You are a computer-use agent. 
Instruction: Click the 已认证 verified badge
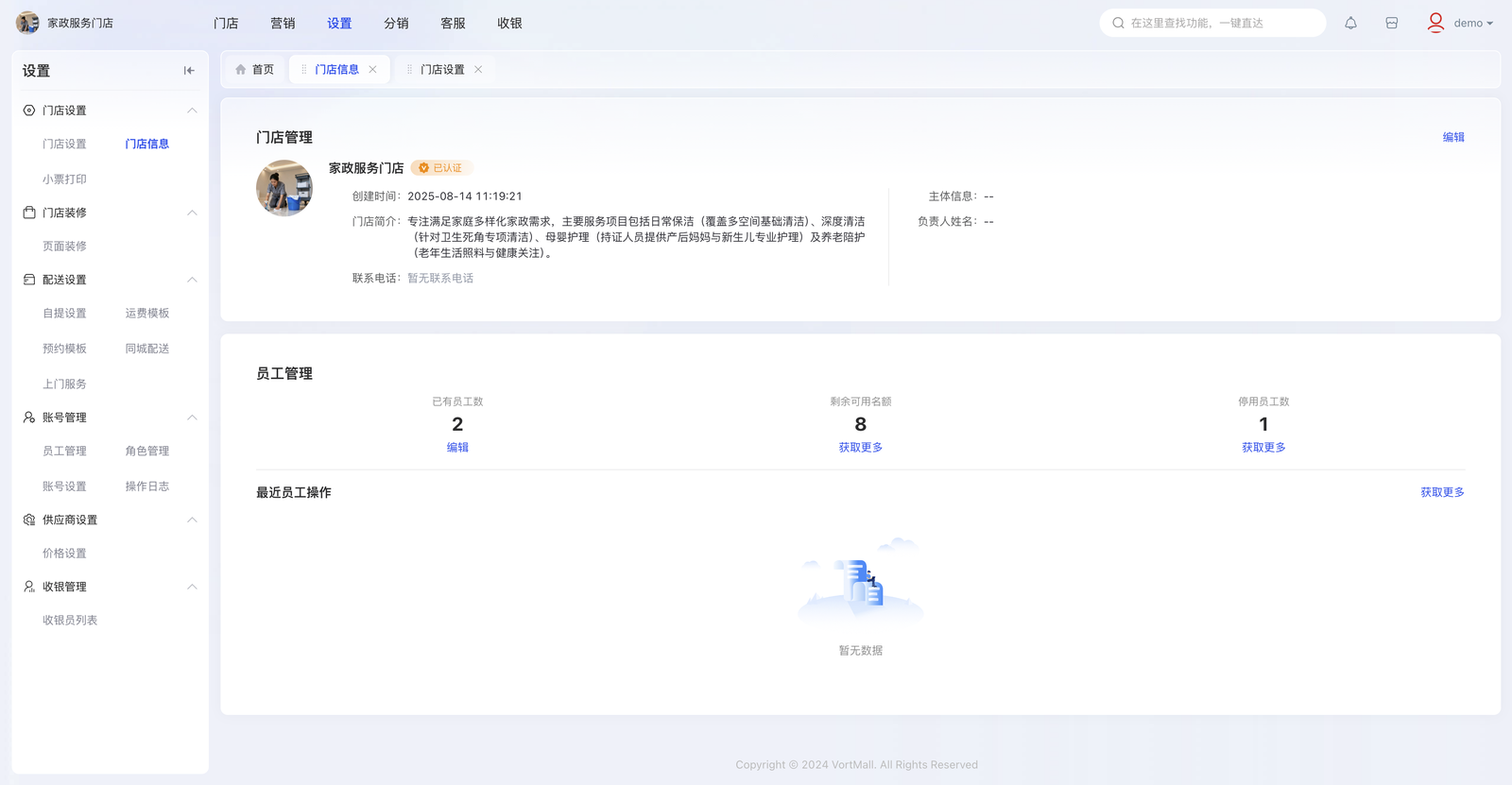point(441,168)
